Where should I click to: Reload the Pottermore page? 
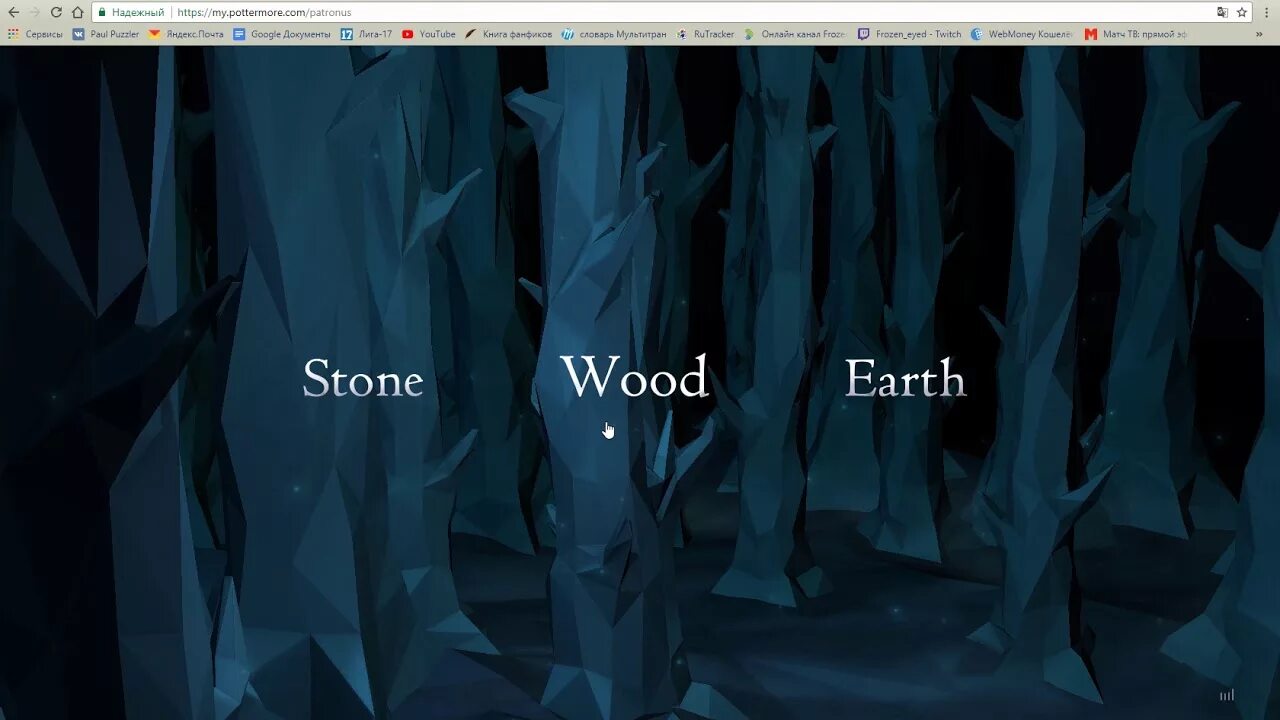56,12
